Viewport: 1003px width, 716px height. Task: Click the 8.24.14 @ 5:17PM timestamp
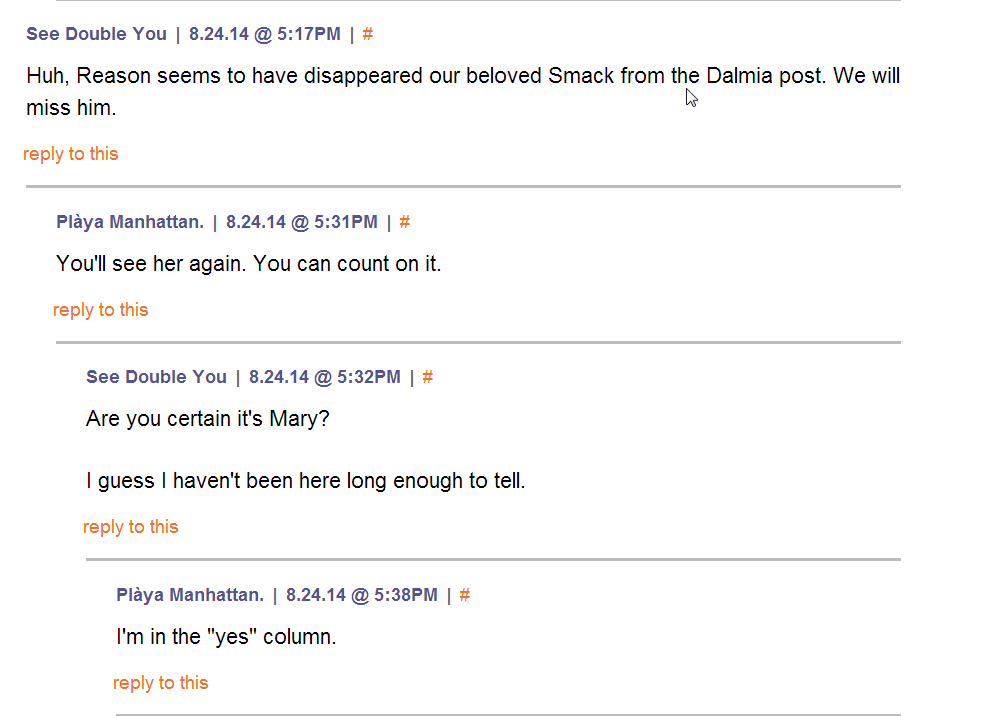point(265,34)
